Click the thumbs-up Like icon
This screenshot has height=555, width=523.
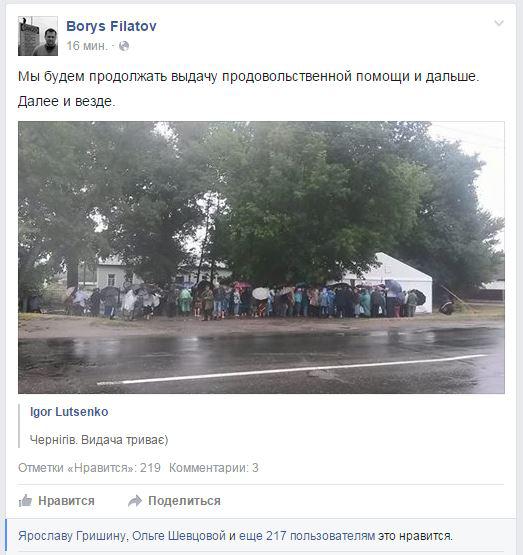click(x=25, y=501)
